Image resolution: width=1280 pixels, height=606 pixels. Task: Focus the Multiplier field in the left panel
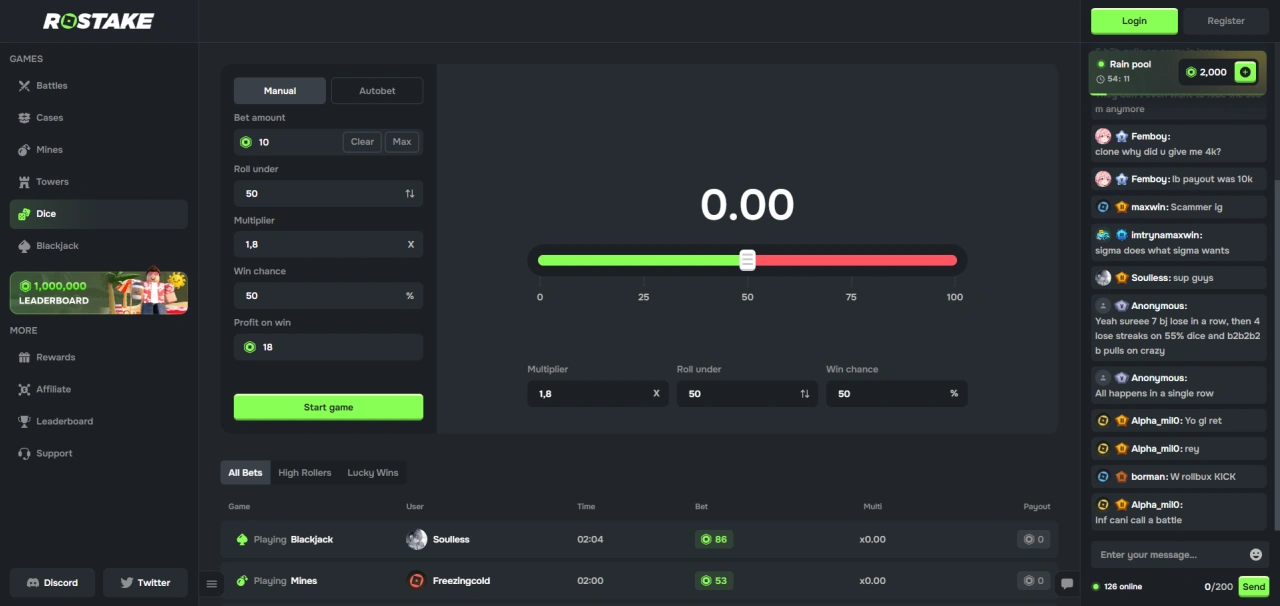(328, 245)
